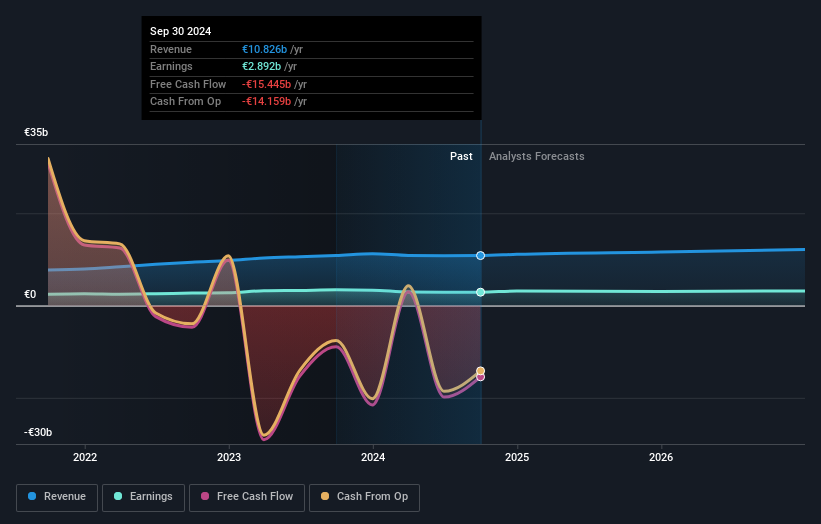Click the pink Free Cash Flow data point
Image resolution: width=821 pixels, height=524 pixels.
point(480,377)
